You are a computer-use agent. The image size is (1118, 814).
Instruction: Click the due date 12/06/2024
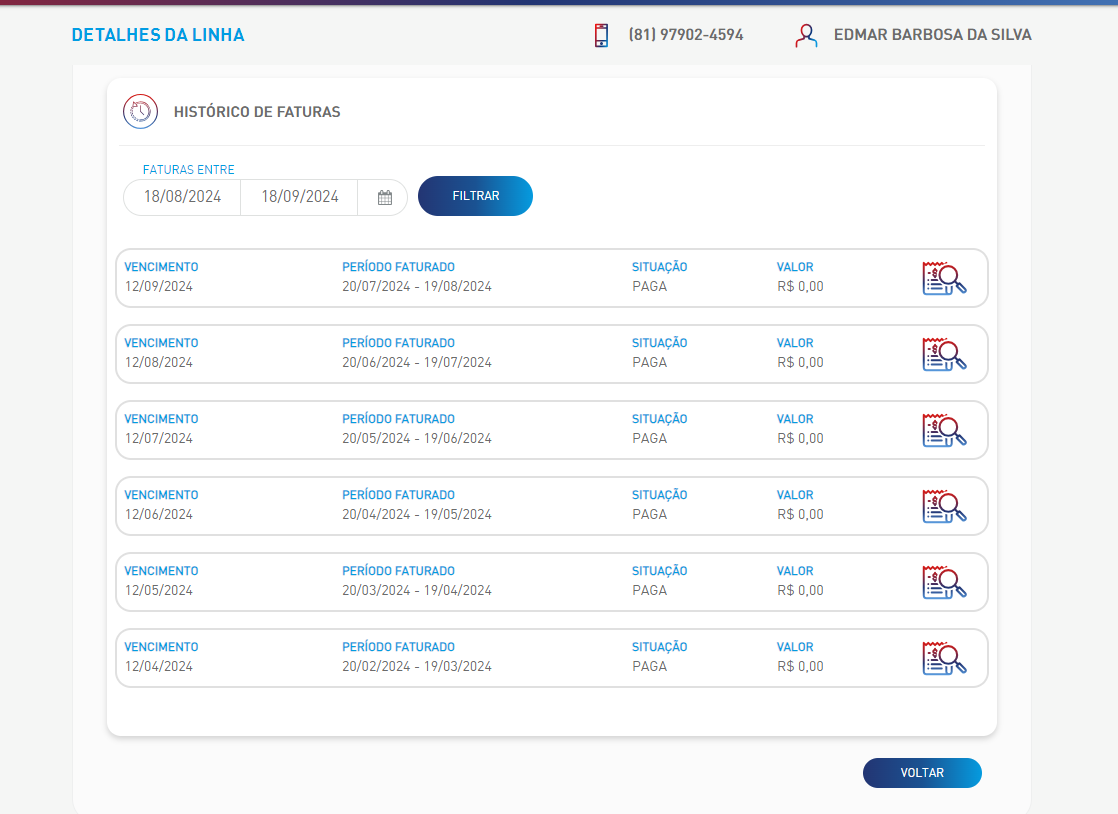(x=158, y=515)
